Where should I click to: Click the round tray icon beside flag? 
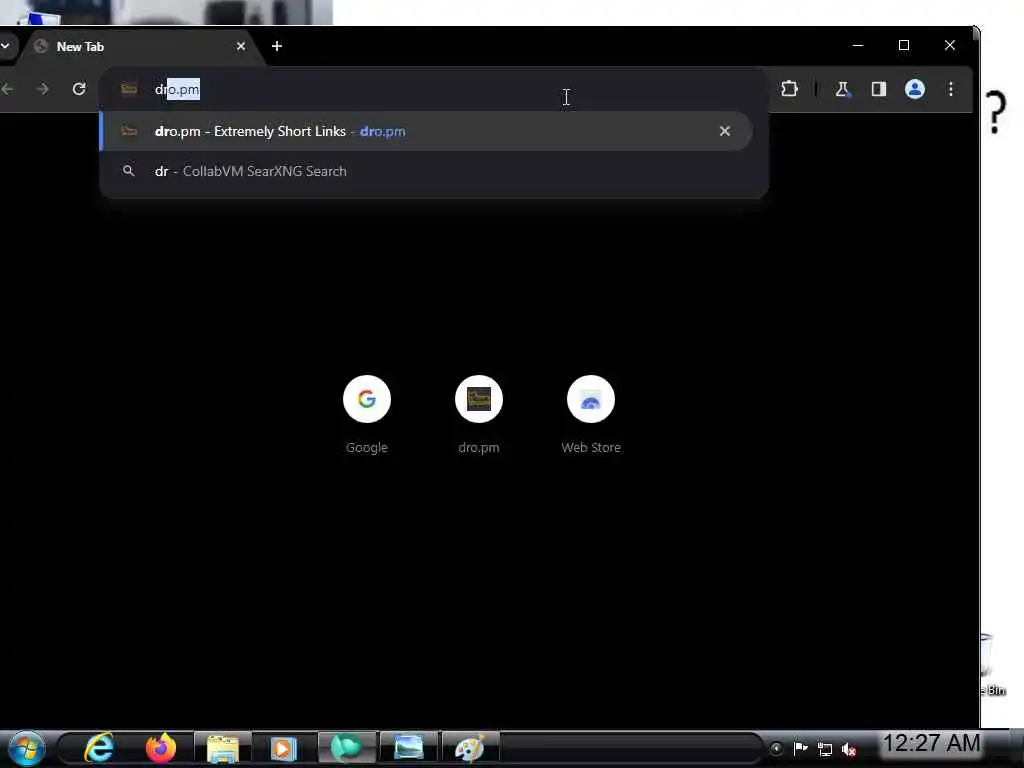point(776,748)
